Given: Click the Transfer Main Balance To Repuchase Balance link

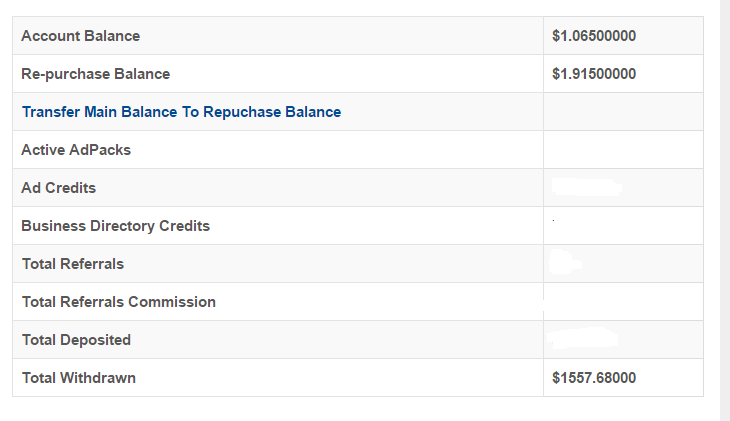Looking at the screenshot, I should pyautogui.click(x=181, y=112).
